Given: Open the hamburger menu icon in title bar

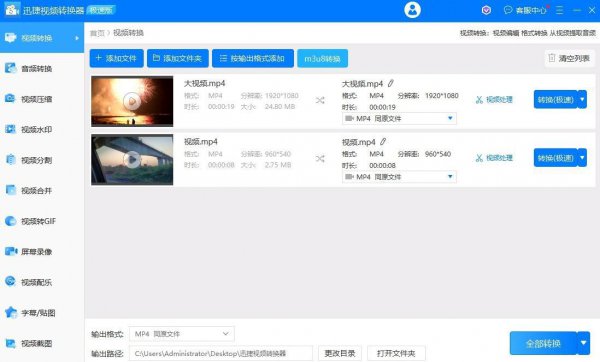Looking at the screenshot, I should pyautogui.click(x=559, y=10).
